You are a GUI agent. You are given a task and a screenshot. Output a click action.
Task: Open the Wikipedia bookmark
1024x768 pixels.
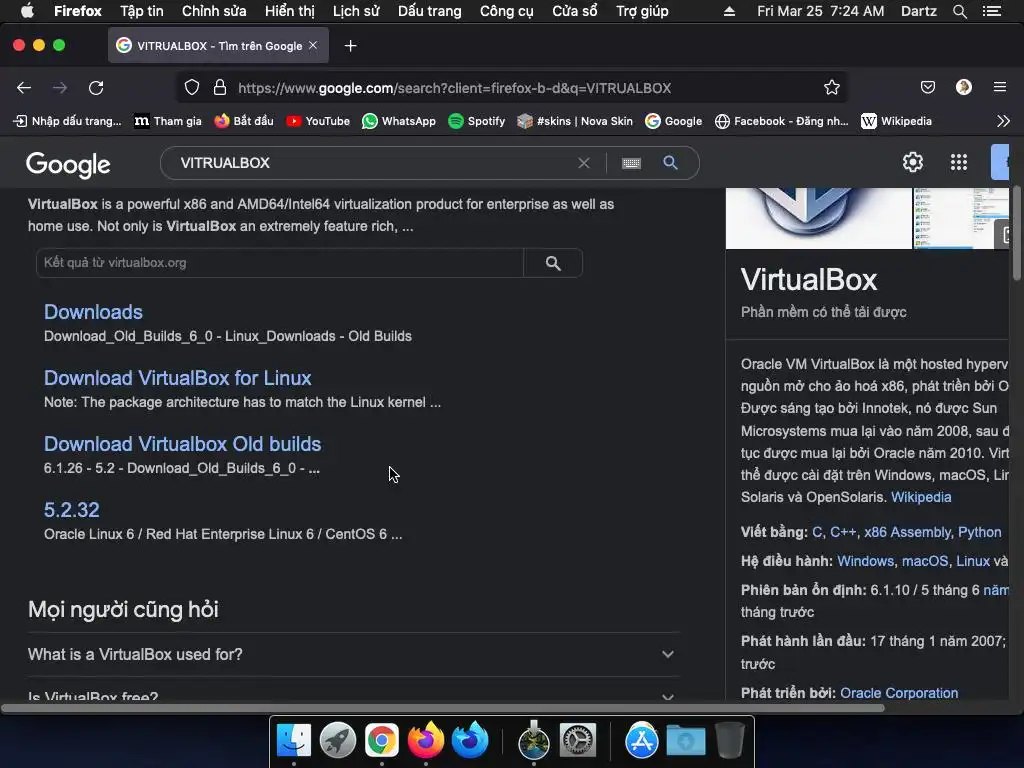pos(896,121)
